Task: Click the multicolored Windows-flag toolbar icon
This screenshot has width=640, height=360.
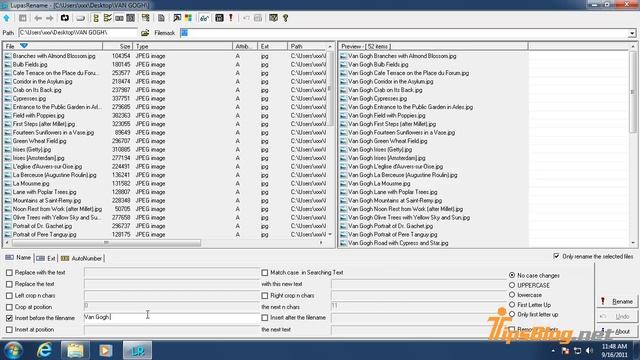Action: pyautogui.click(x=188, y=18)
